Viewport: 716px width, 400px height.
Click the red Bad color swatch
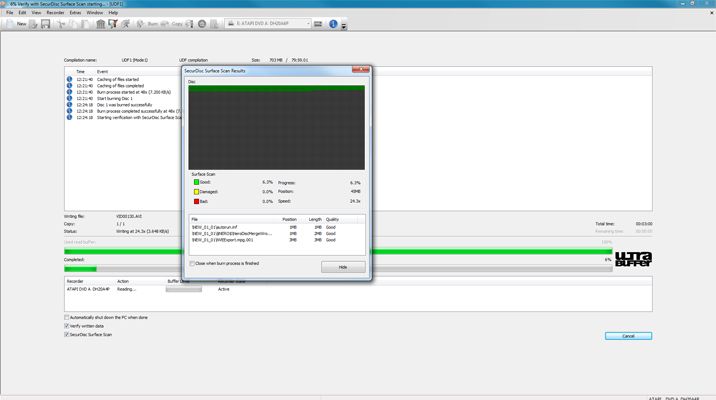[196, 201]
